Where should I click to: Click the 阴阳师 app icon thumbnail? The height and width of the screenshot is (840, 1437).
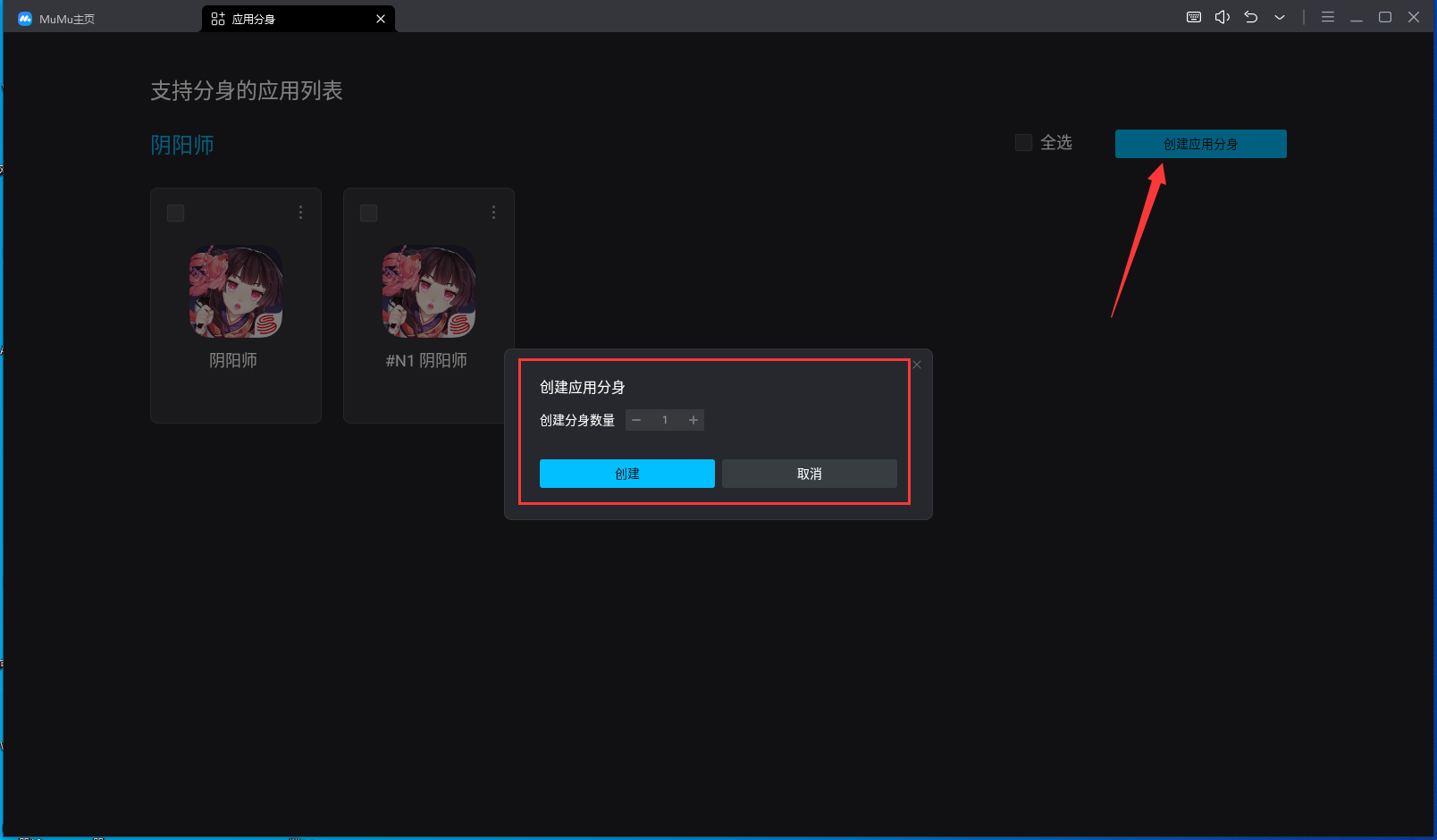(x=236, y=291)
